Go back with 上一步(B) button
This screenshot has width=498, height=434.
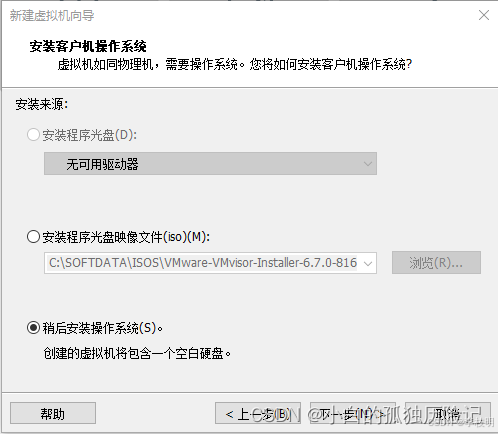pyautogui.click(x=258, y=413)
